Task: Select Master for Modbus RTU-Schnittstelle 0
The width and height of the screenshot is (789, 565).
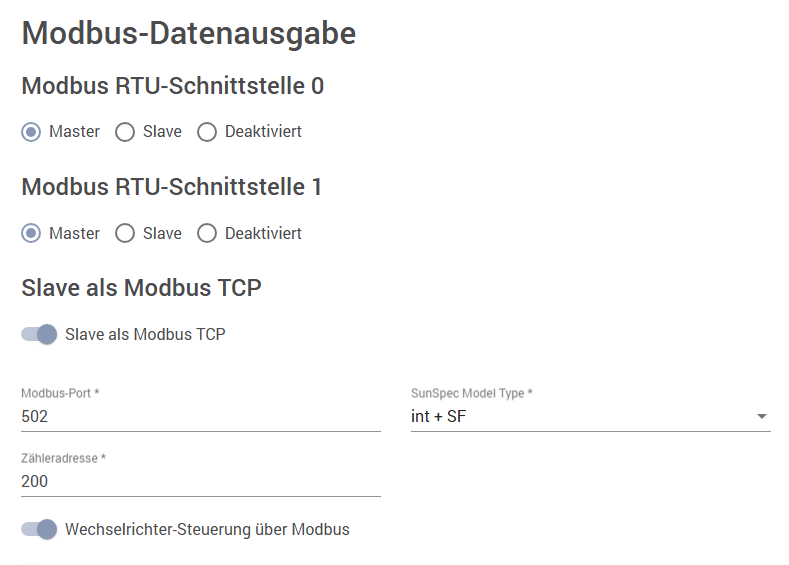Action: (x=31, y=131)
